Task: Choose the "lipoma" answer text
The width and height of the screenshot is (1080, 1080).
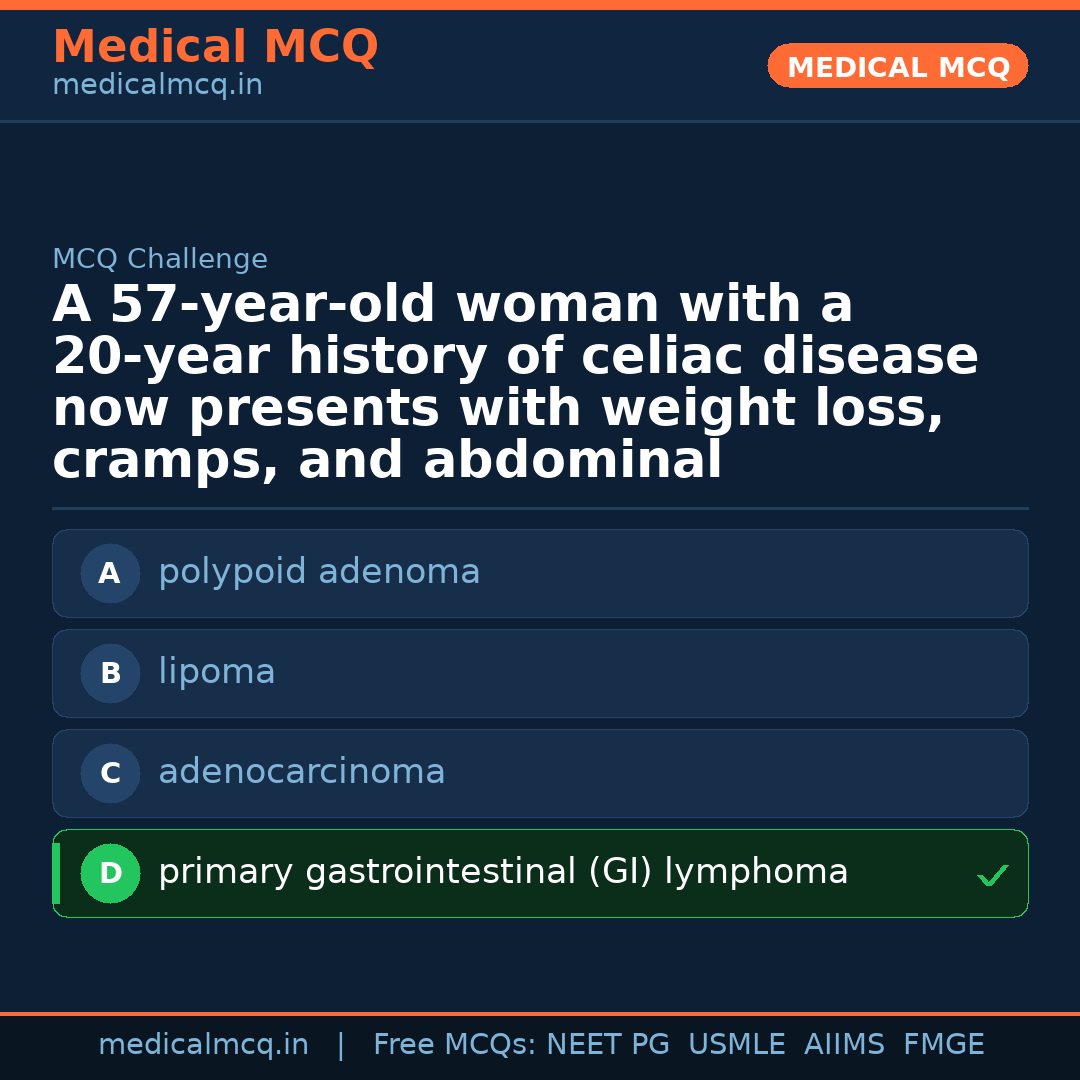Action: point(217,672)
